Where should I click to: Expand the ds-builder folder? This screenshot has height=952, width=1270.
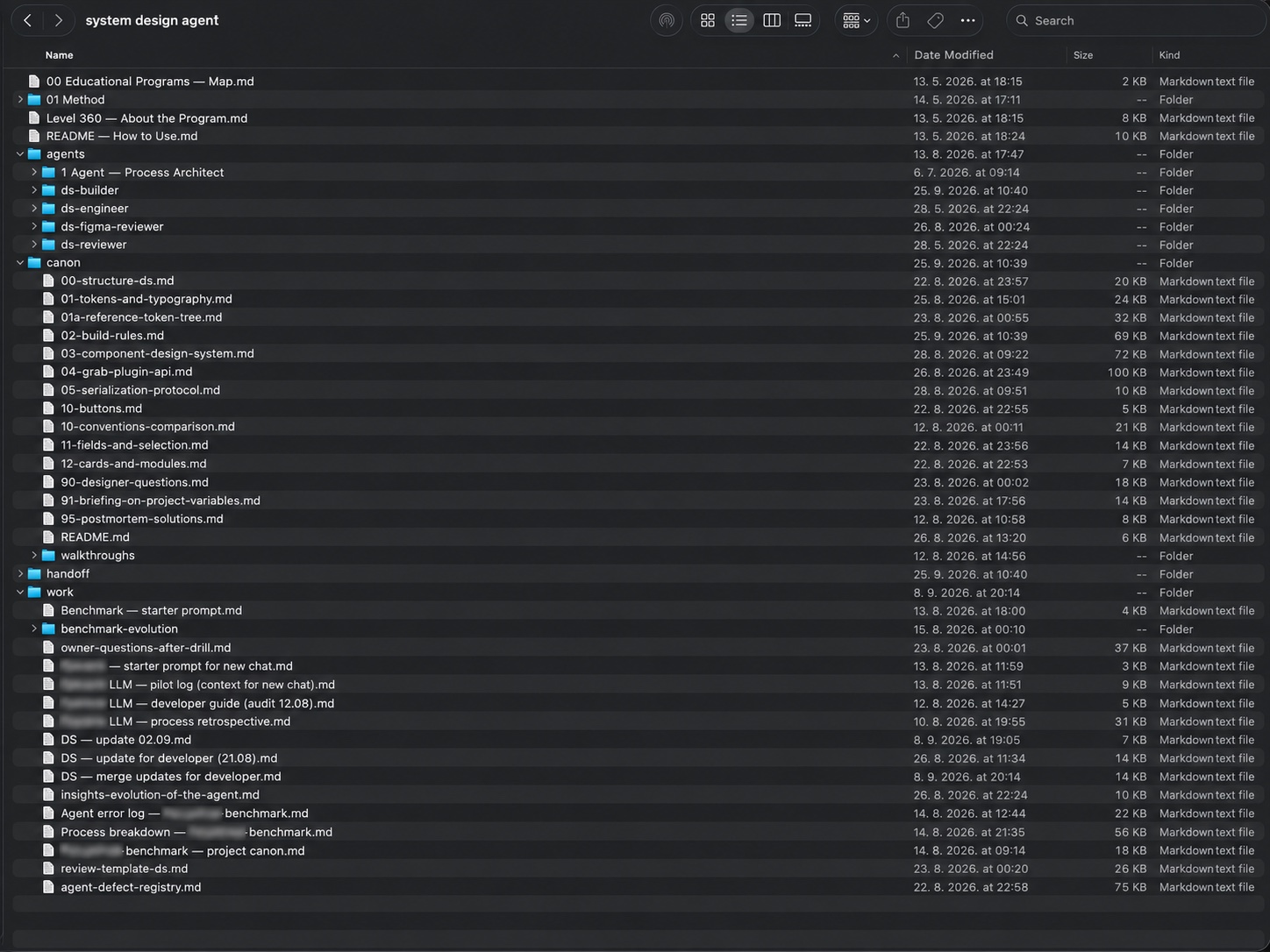point(34,190)
